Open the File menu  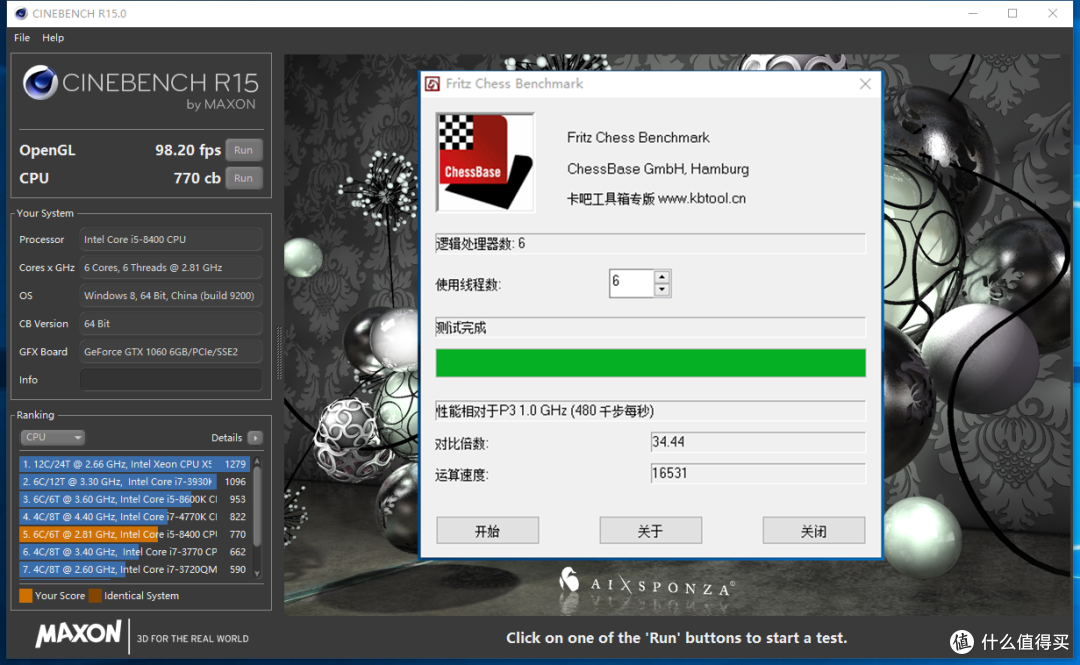pyautogui.click(x=21, y=38)
